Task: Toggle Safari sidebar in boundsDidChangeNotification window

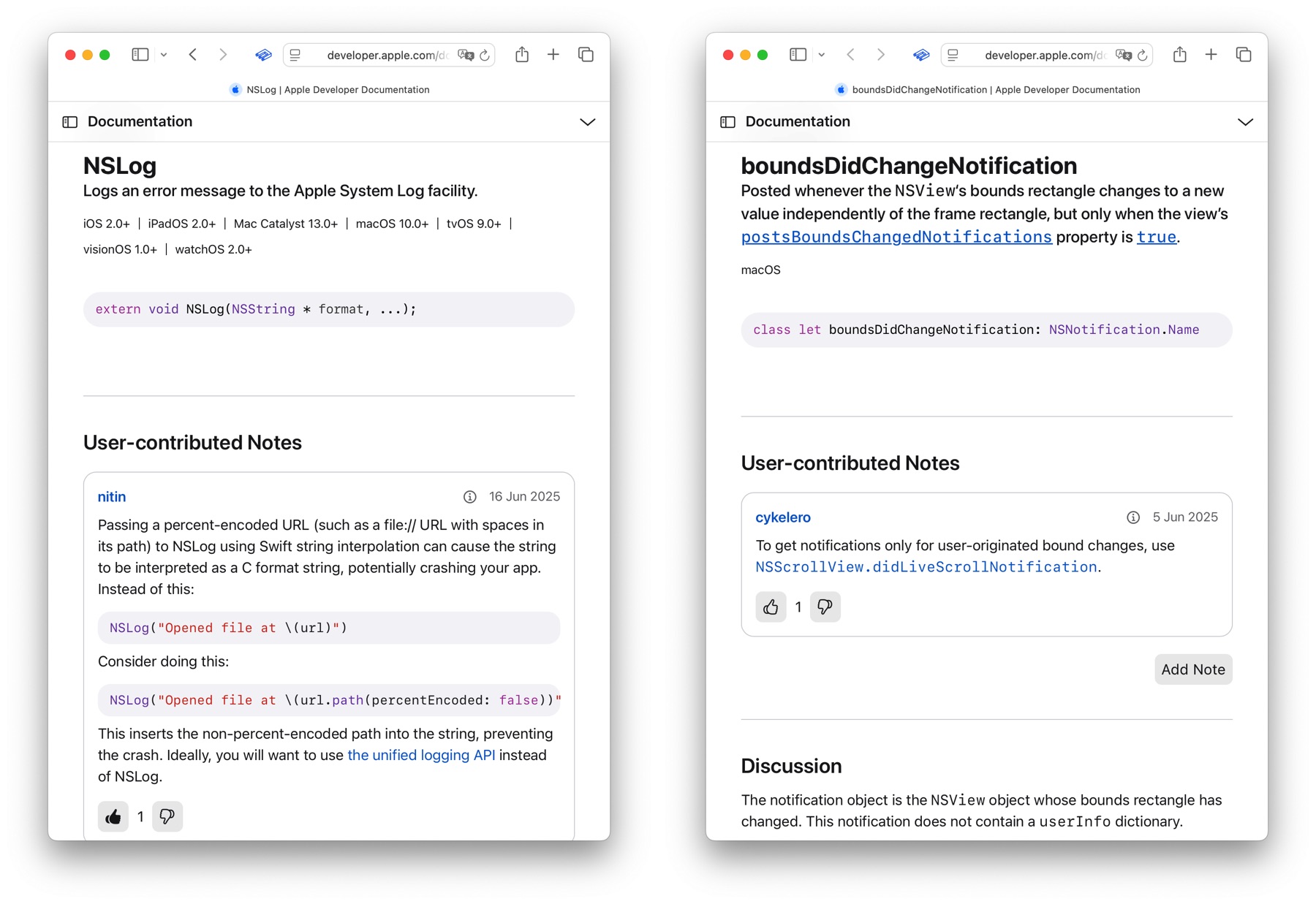Action: point(798,55)
